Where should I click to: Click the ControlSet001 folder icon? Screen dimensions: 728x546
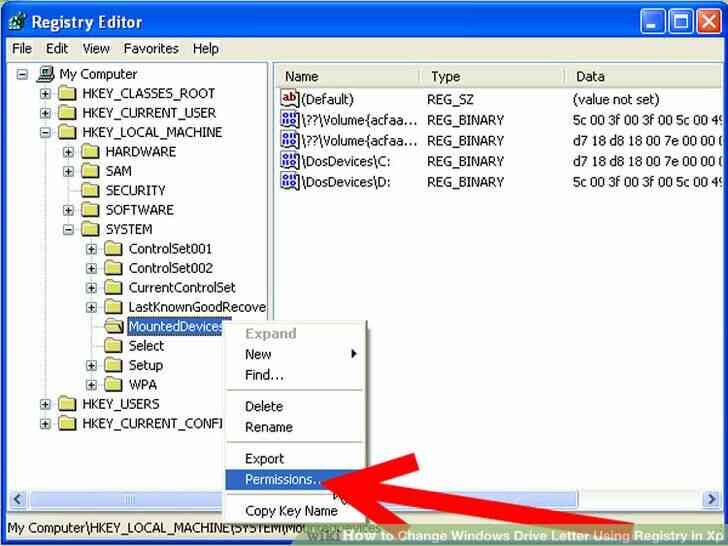pyautogui.click(x=114, y=249)
